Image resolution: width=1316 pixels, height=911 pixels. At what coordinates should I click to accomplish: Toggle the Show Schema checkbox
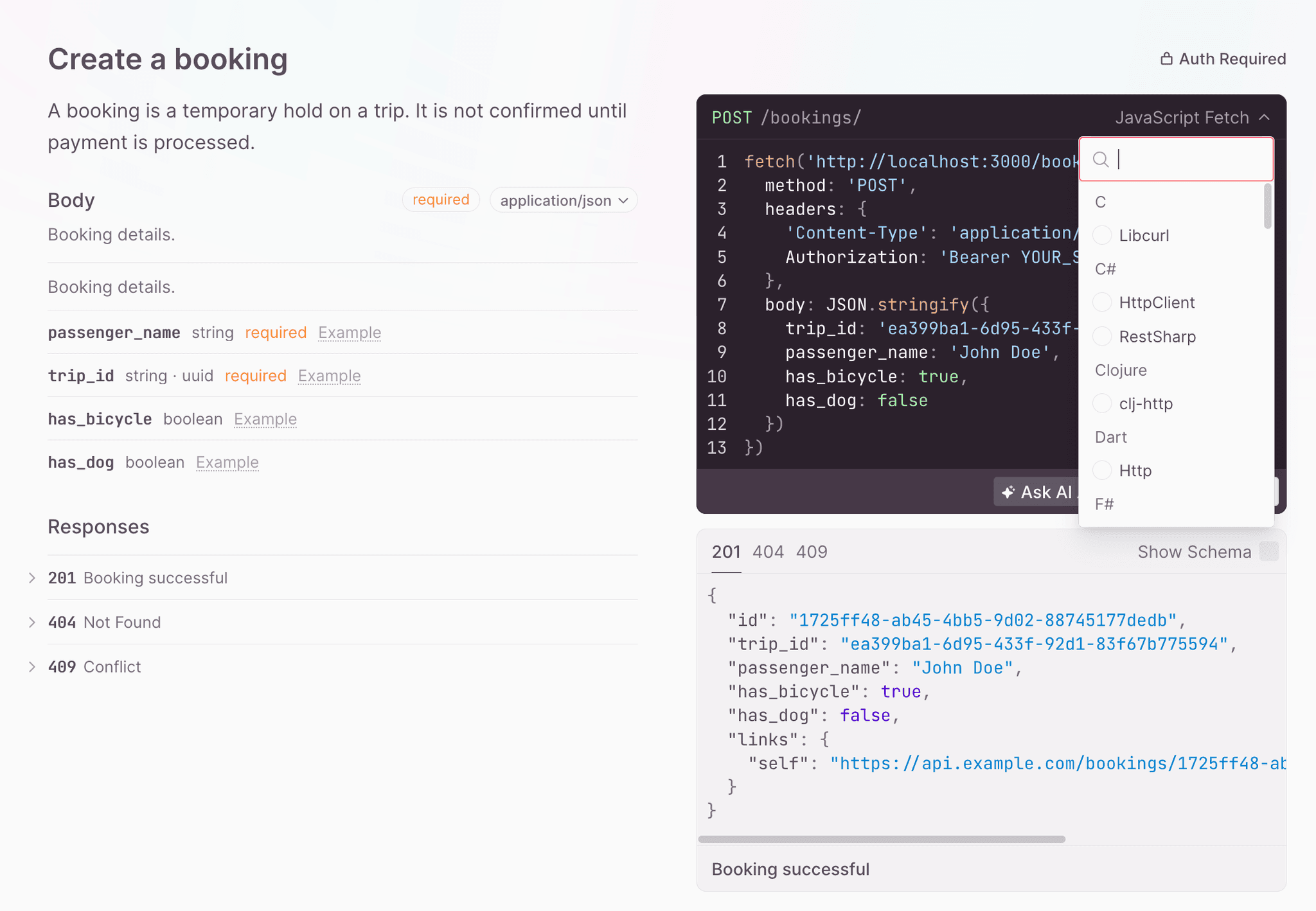click(x=1268, y=552)
